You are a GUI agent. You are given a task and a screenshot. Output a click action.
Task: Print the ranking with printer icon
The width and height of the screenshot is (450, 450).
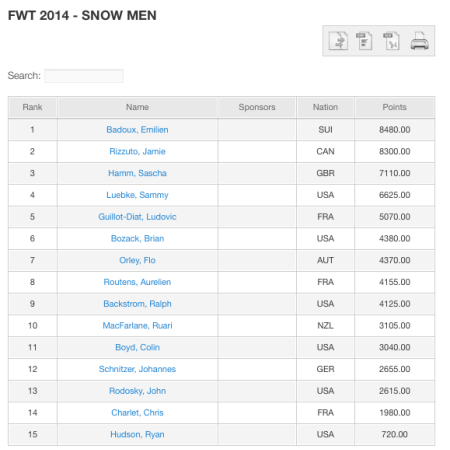pyautogui.click(x=419, y=41)
